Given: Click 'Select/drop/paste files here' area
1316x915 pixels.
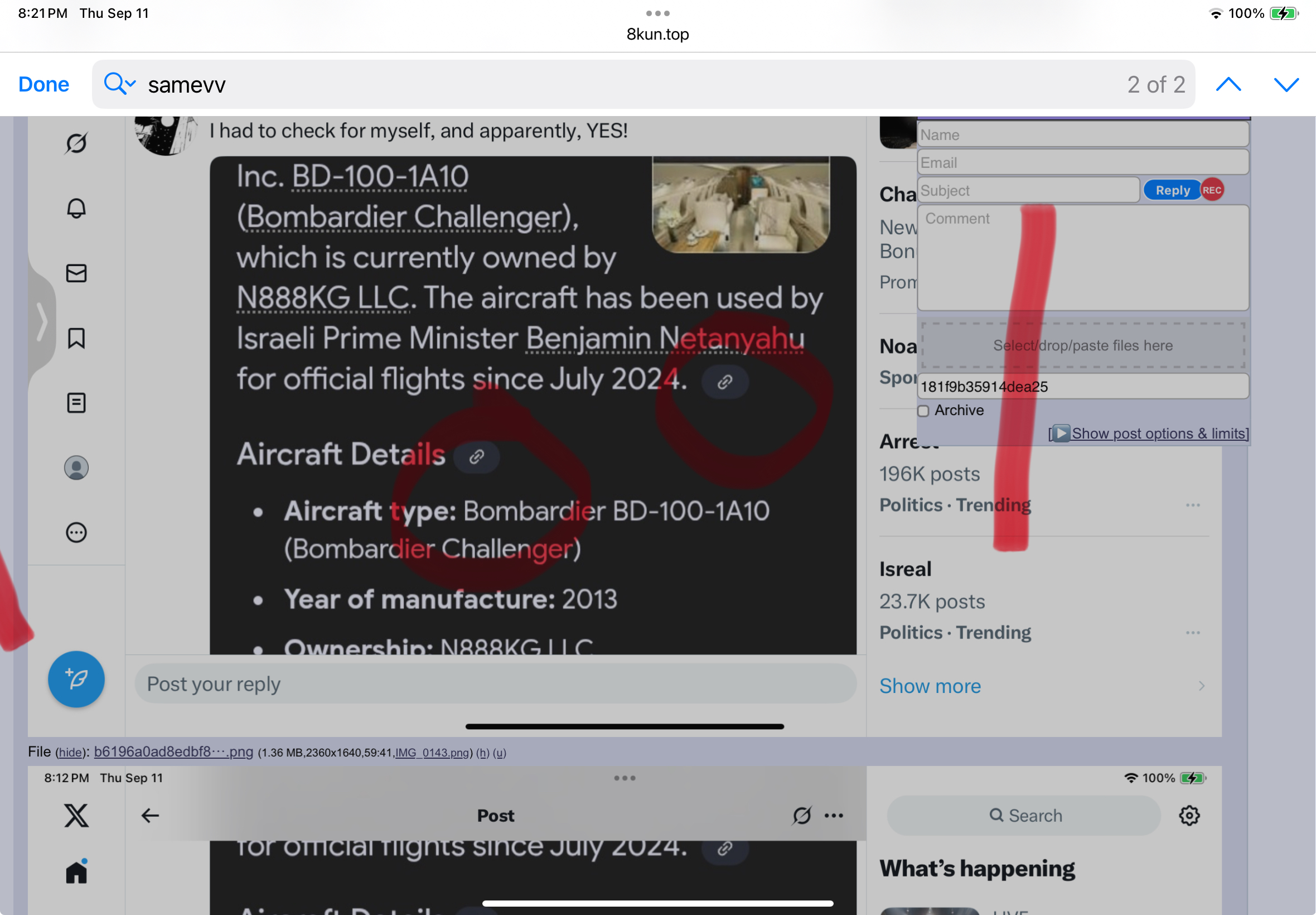Looking at the screenshot, I should click(x=1083, y=346).
